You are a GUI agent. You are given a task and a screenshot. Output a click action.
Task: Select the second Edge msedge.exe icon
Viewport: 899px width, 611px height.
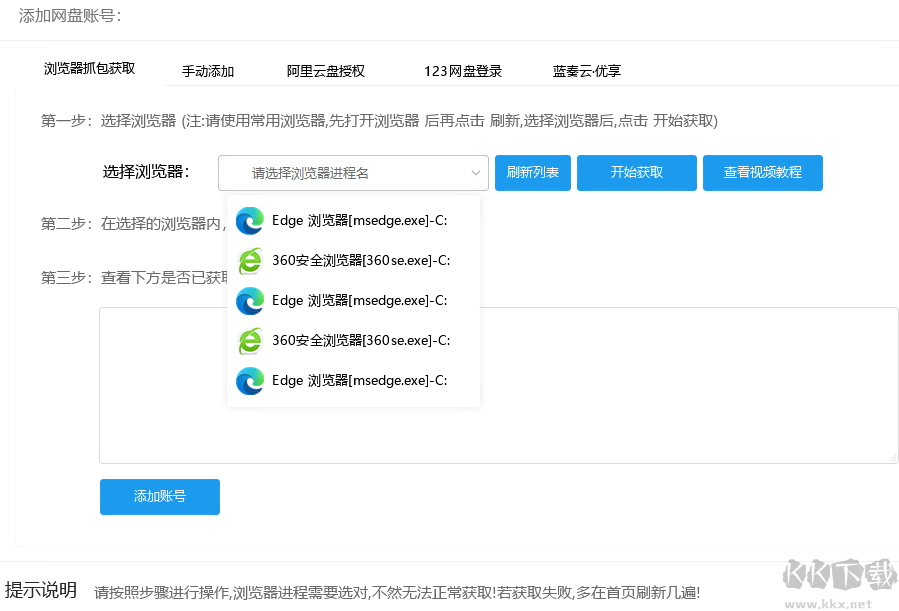pyautogui.click(x=249, y=300)
